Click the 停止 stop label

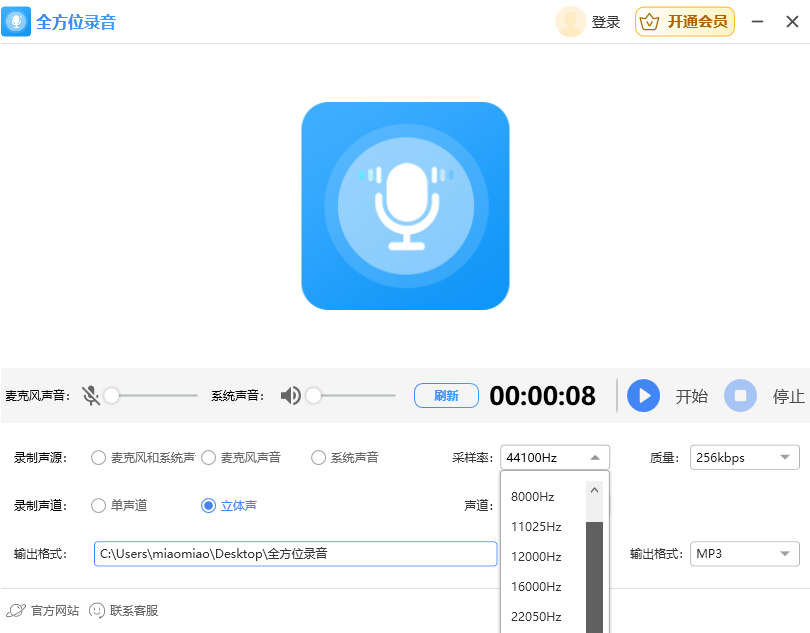788,396
